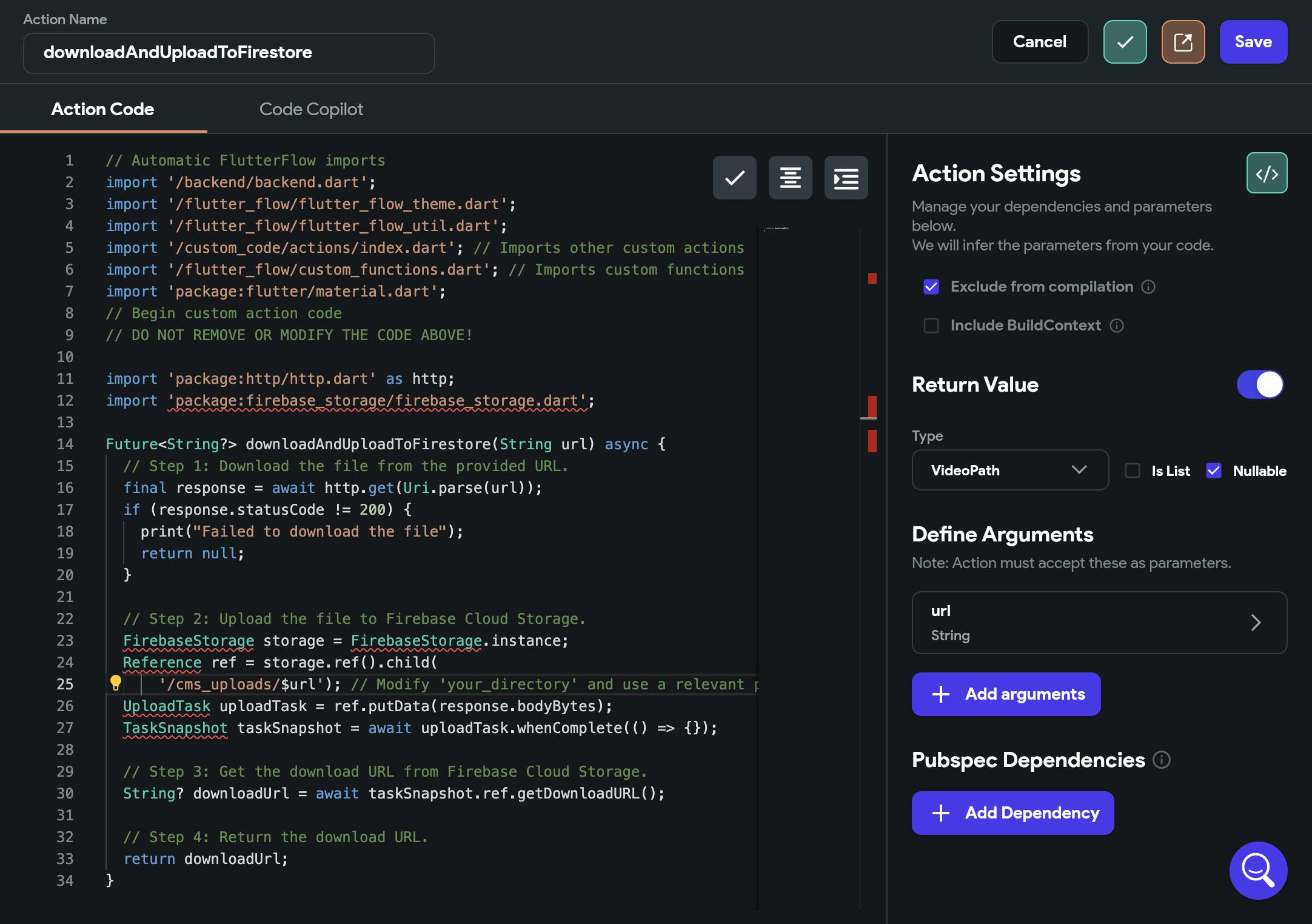Image resolution: width=1312 pixels, height=924 pixels.
Task: Turn off the Return Value toggle
Action: point(1260,384)
